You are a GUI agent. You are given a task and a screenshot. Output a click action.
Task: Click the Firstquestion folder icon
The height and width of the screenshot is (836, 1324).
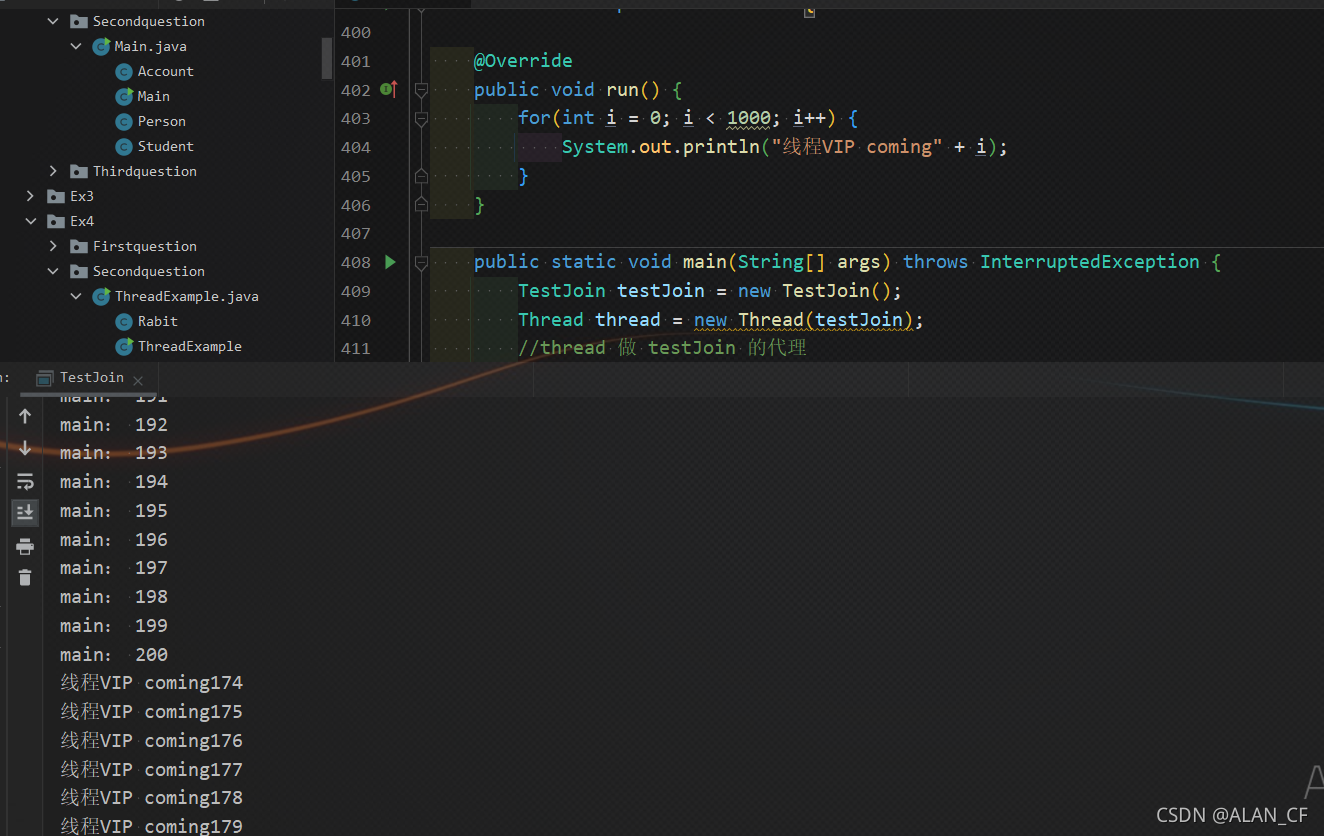[78, 246]
